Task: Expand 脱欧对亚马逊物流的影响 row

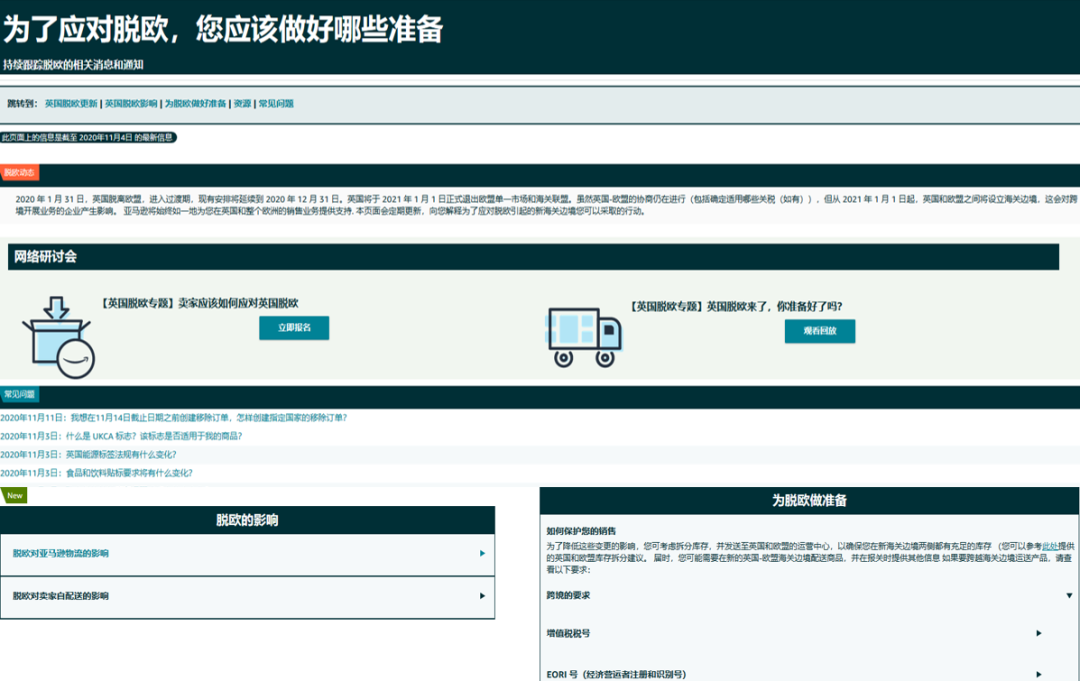Action: click(247, 554)
